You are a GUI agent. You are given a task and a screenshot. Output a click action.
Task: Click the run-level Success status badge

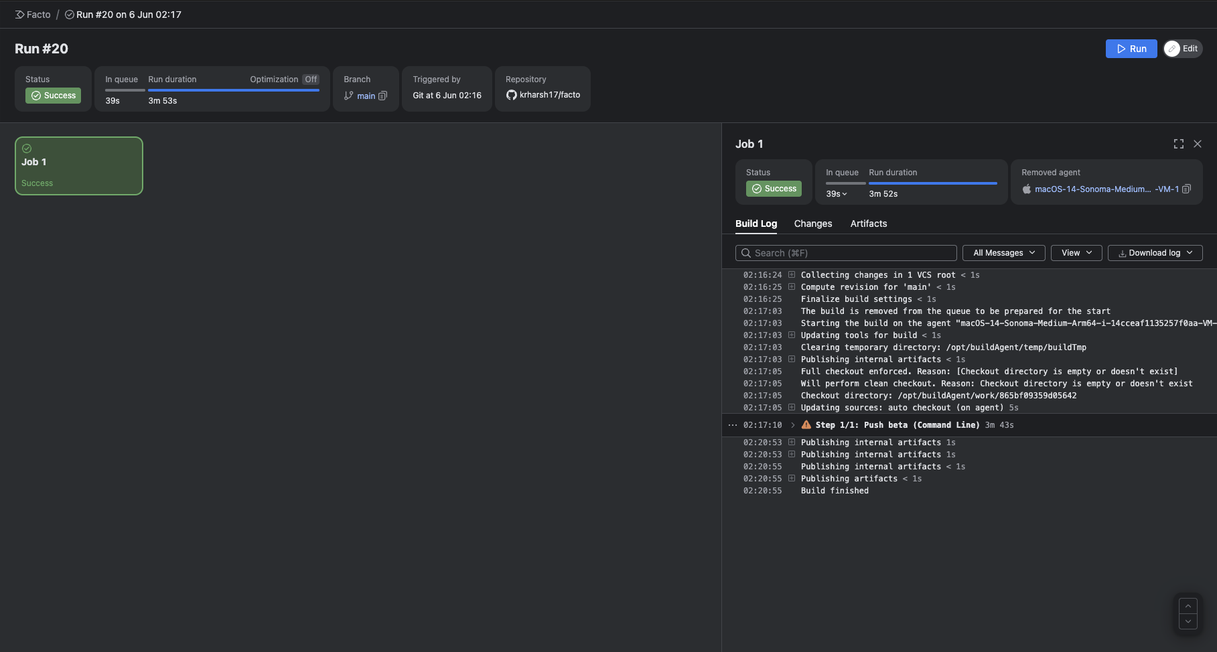coord(53,95)
